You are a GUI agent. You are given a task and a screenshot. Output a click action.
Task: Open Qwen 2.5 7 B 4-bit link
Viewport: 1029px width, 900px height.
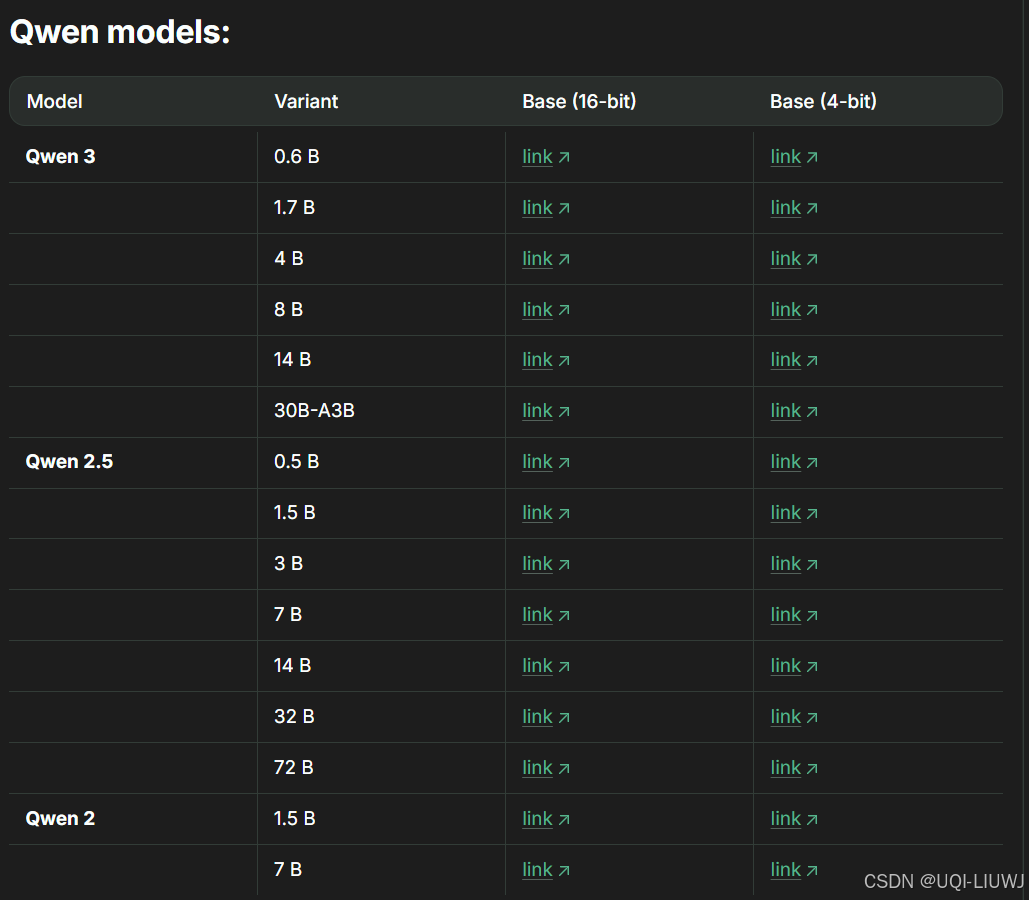coord(793,615)
